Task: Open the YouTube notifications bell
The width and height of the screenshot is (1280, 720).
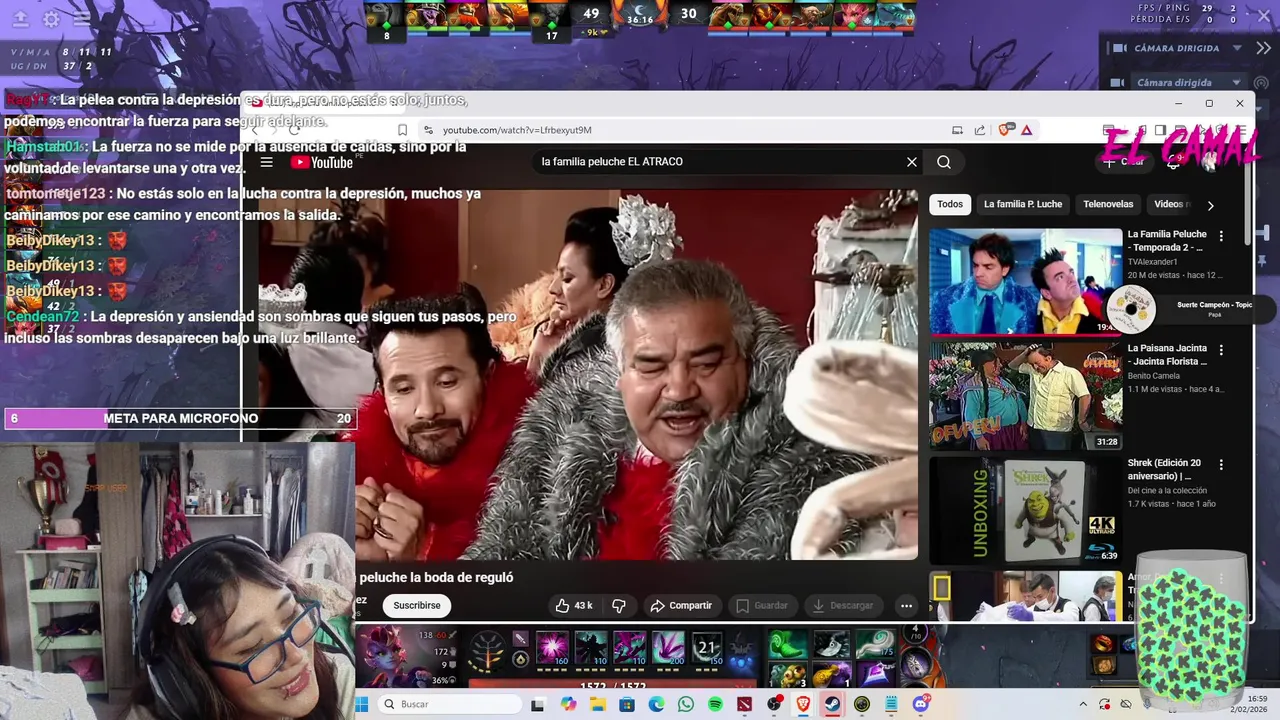Action: (1174, 162)
